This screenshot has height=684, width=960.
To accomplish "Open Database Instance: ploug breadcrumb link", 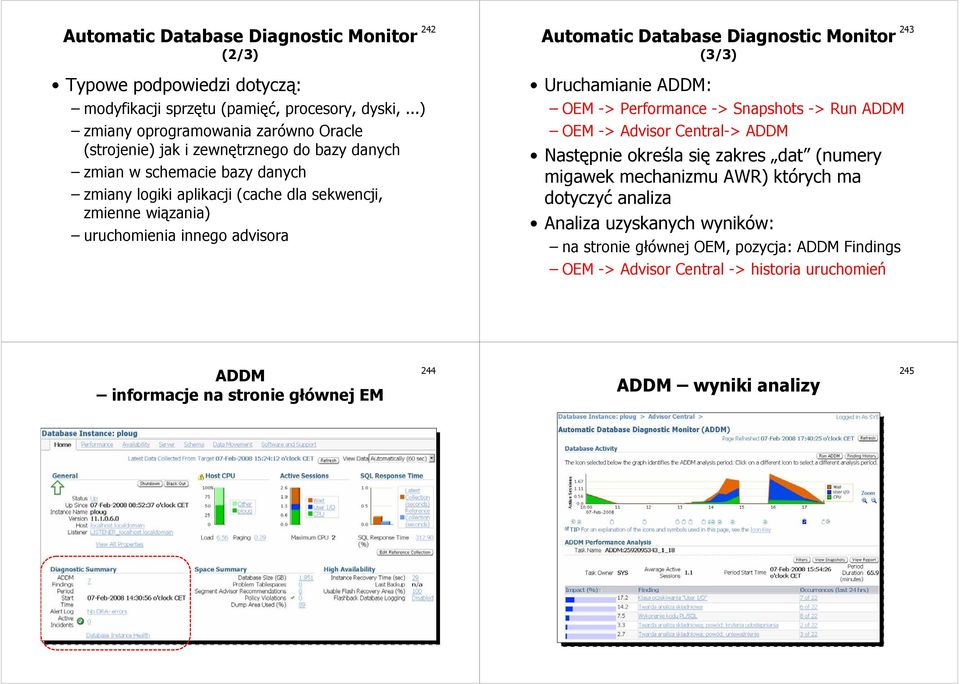I will [598, 416].
